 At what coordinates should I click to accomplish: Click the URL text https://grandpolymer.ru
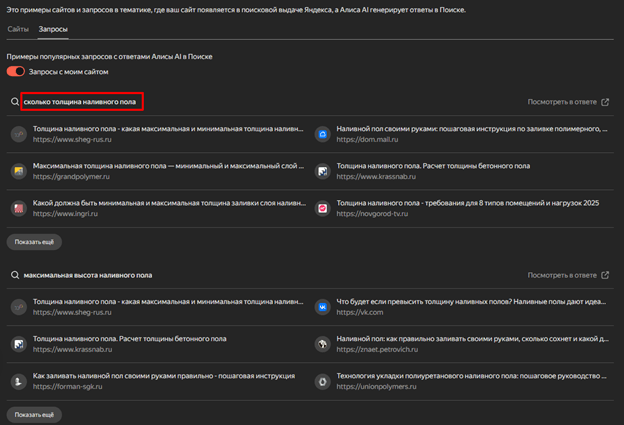71,176
